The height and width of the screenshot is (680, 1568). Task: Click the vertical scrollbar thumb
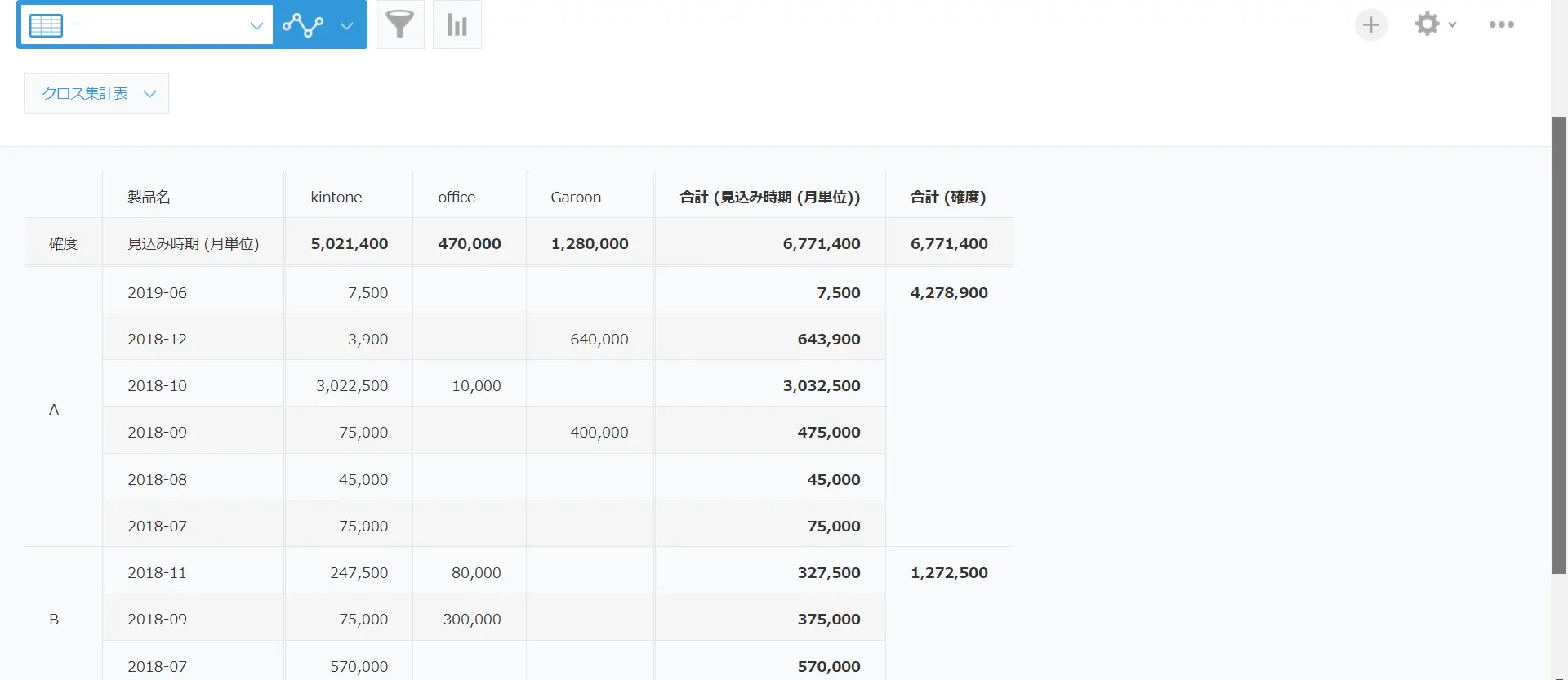tap(1559, 343)
